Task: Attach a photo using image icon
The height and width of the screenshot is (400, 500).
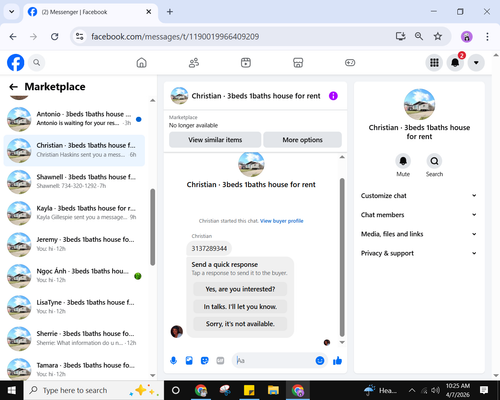Action: click(189, 361)
